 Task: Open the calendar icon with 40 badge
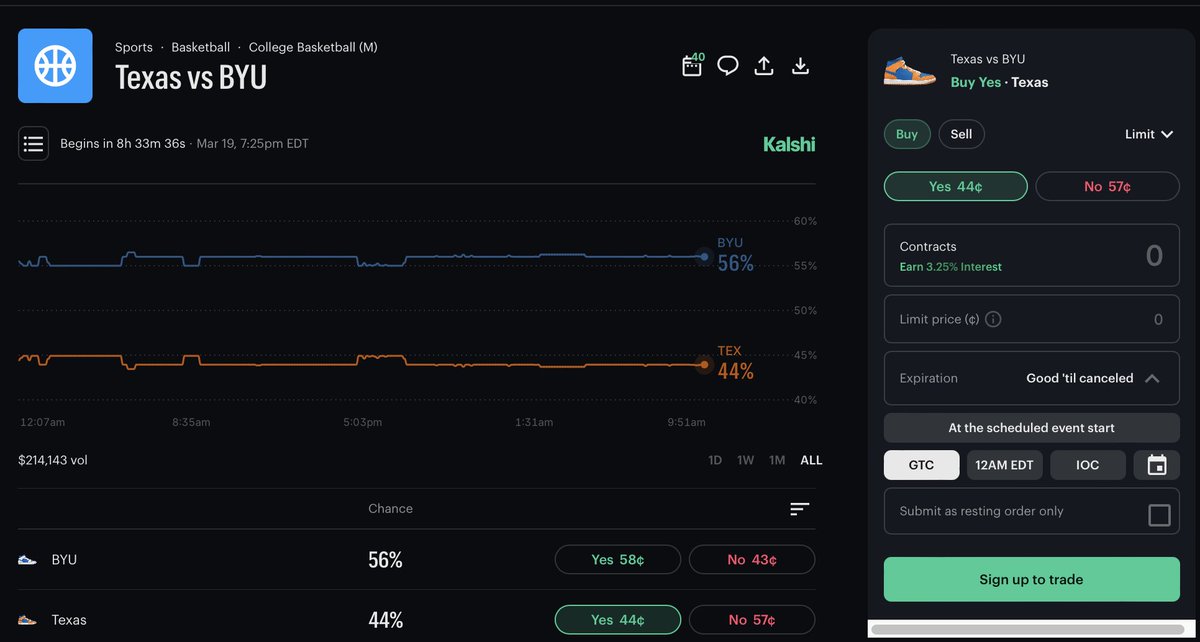[692, 66]
